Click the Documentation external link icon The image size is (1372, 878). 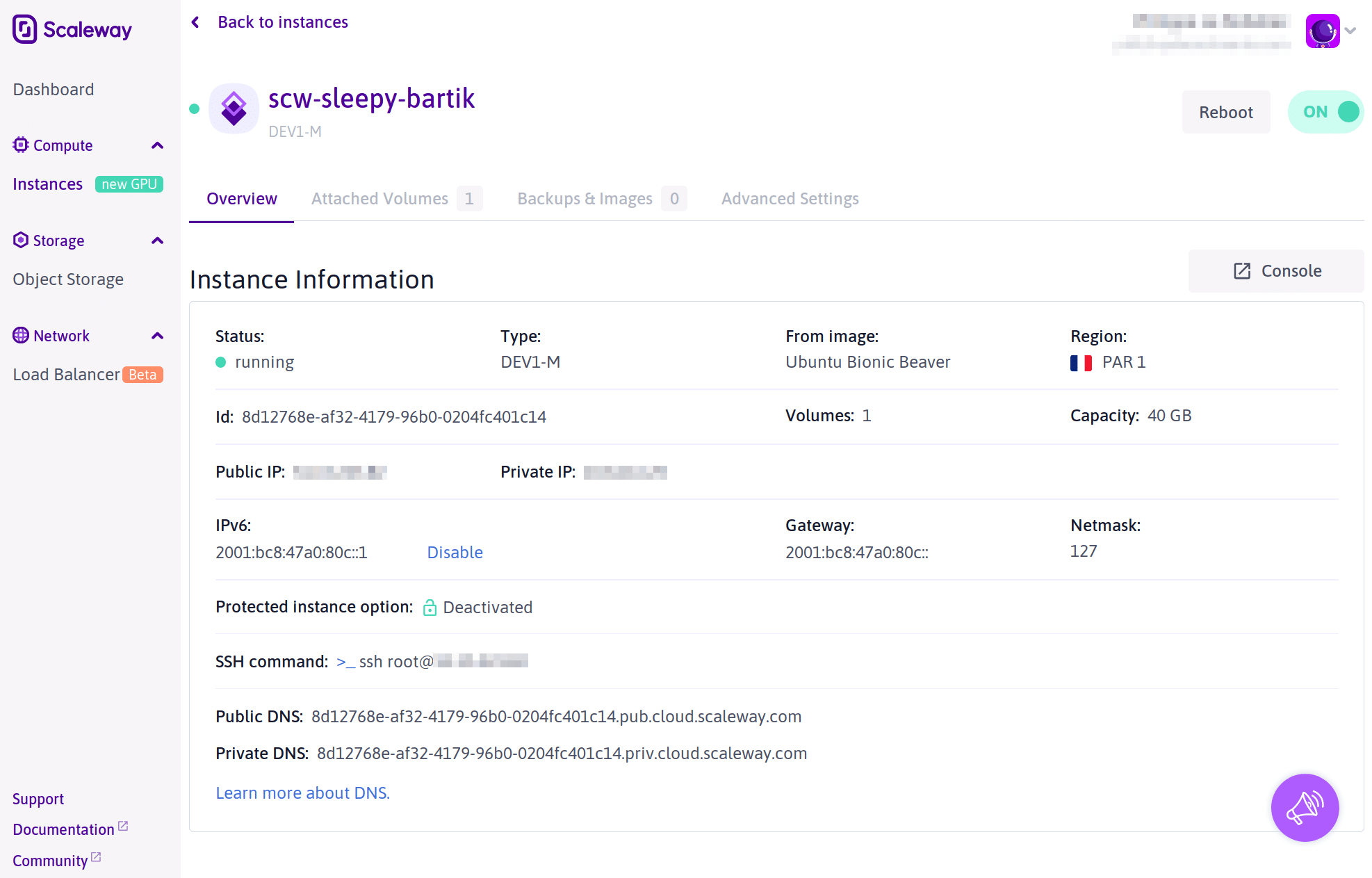[123, 826]
